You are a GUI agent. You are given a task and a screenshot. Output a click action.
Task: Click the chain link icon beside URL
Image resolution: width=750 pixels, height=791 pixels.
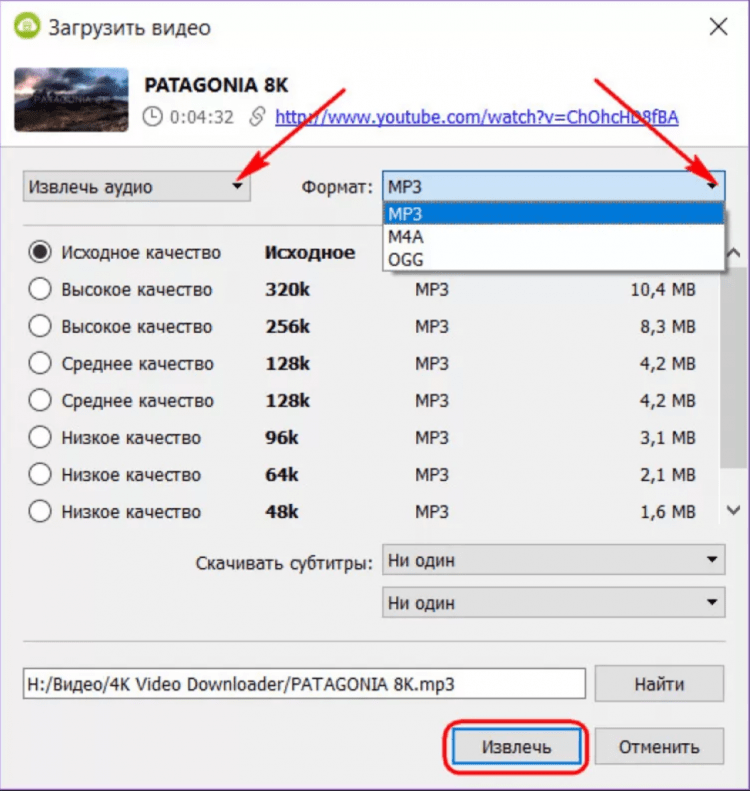point(256,117)
